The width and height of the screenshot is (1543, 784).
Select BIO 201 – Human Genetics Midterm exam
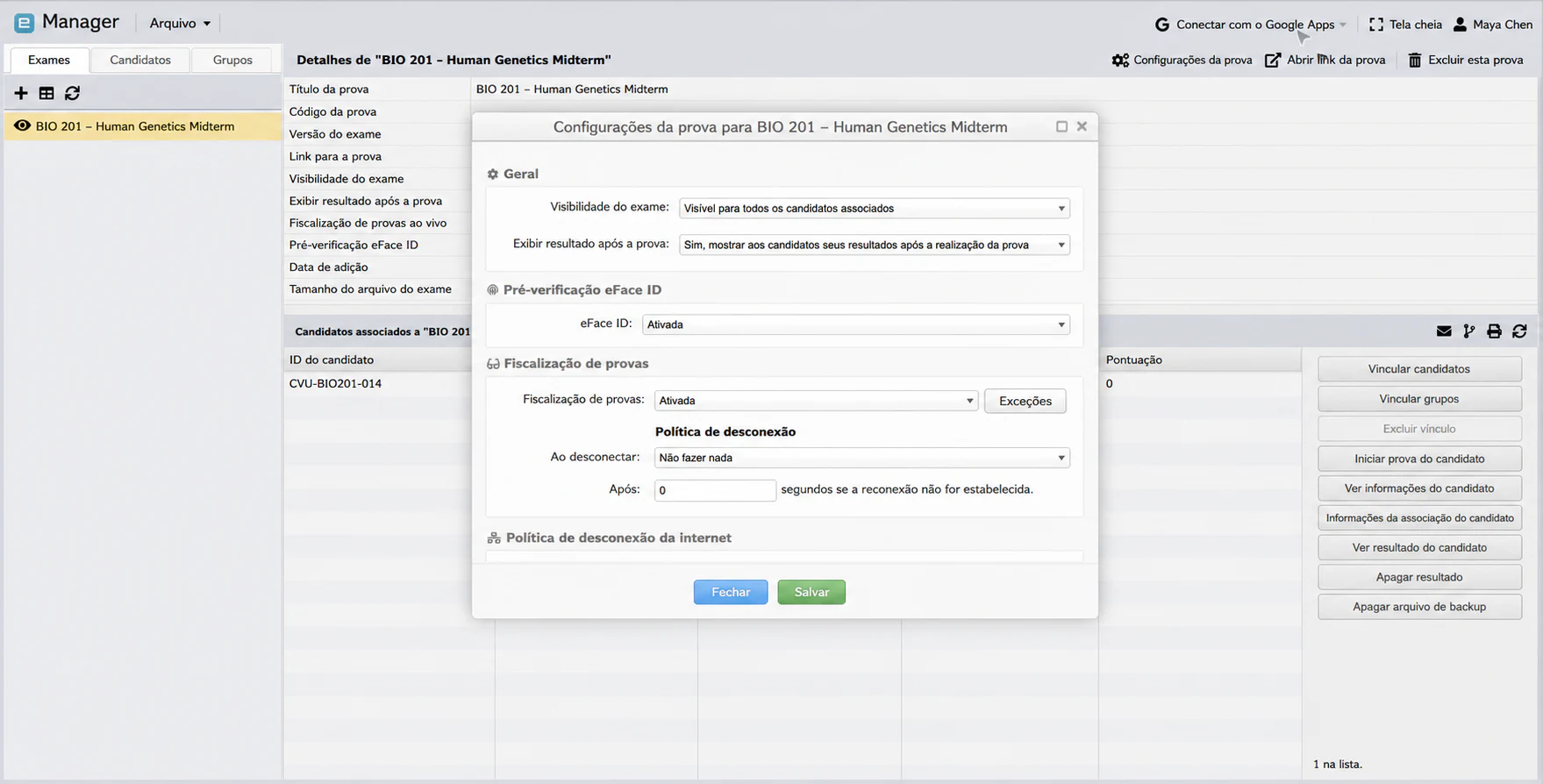click(143, 126)
